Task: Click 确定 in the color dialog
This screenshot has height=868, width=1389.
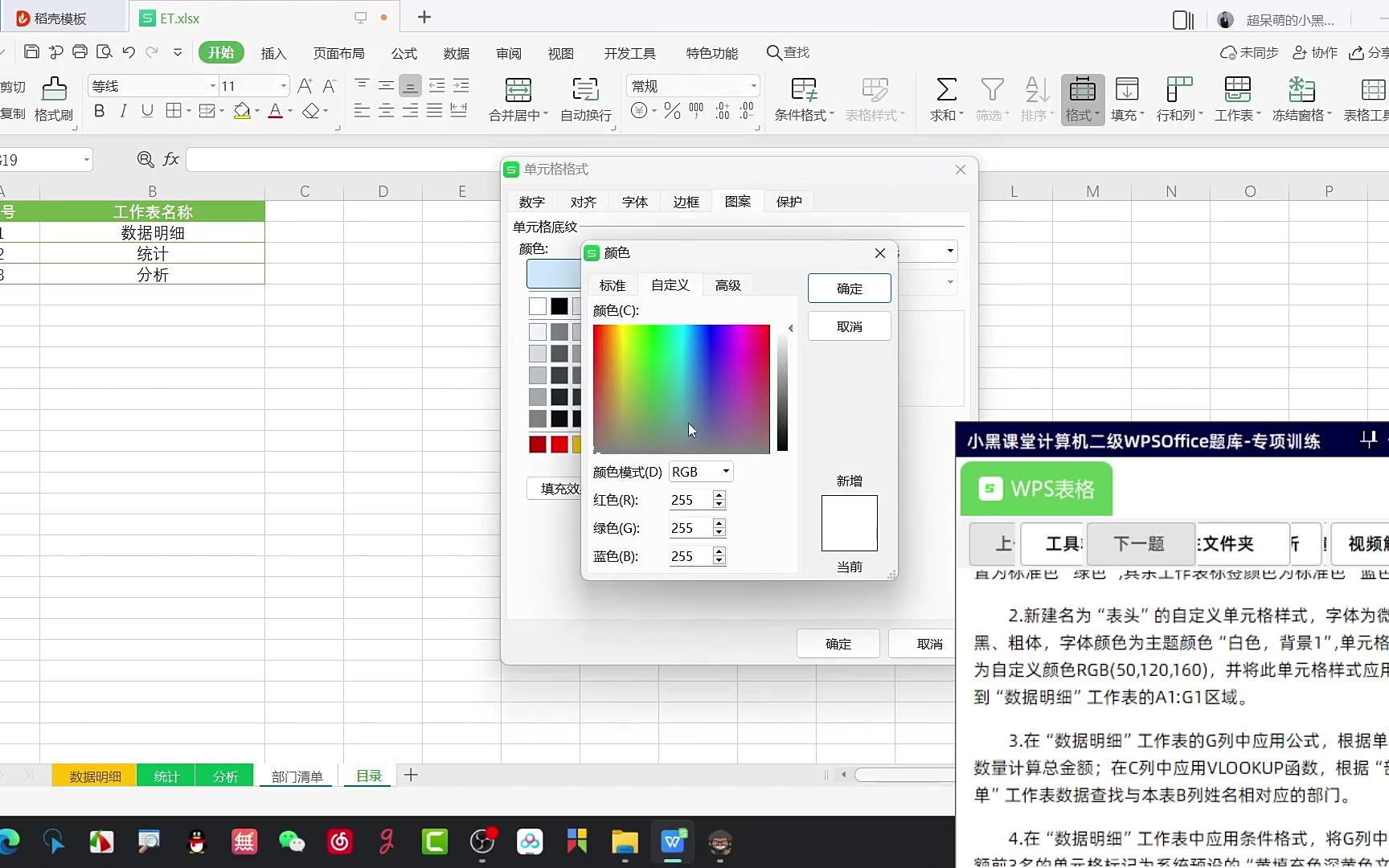Action: [849, 289]
